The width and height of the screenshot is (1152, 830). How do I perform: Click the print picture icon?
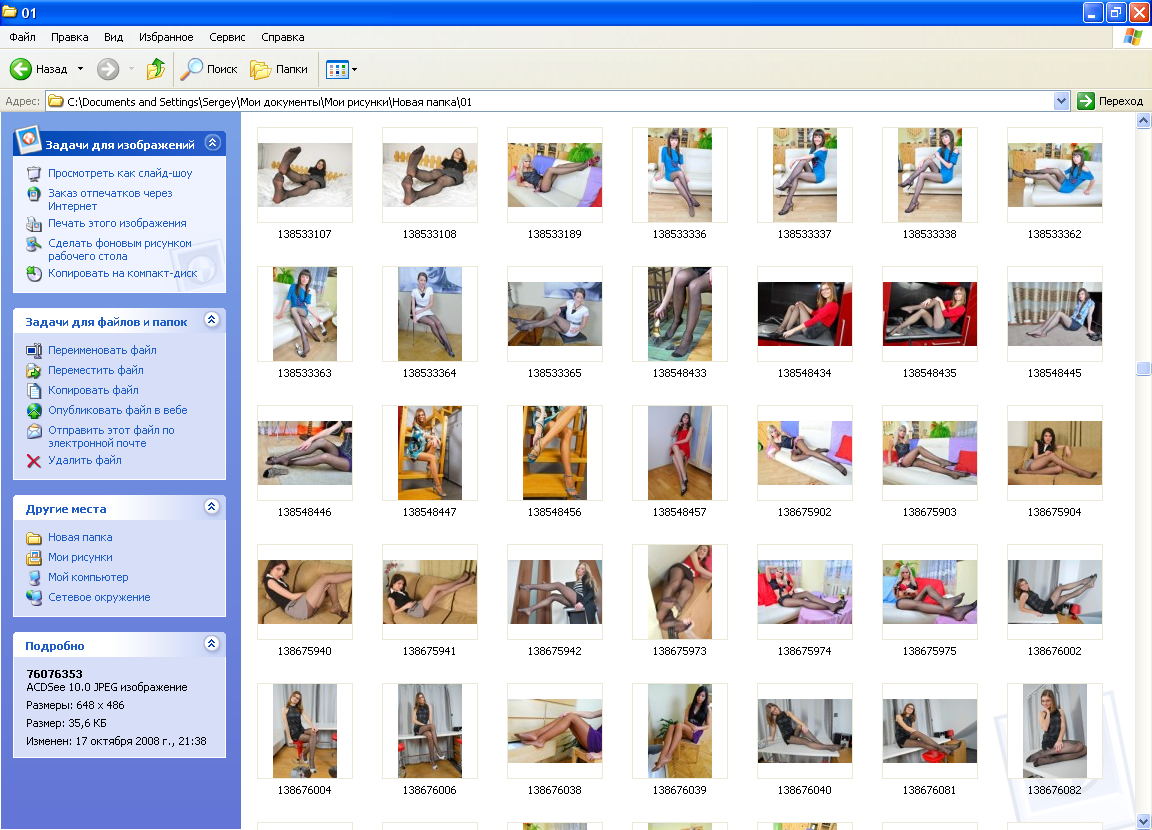[34, 224]
